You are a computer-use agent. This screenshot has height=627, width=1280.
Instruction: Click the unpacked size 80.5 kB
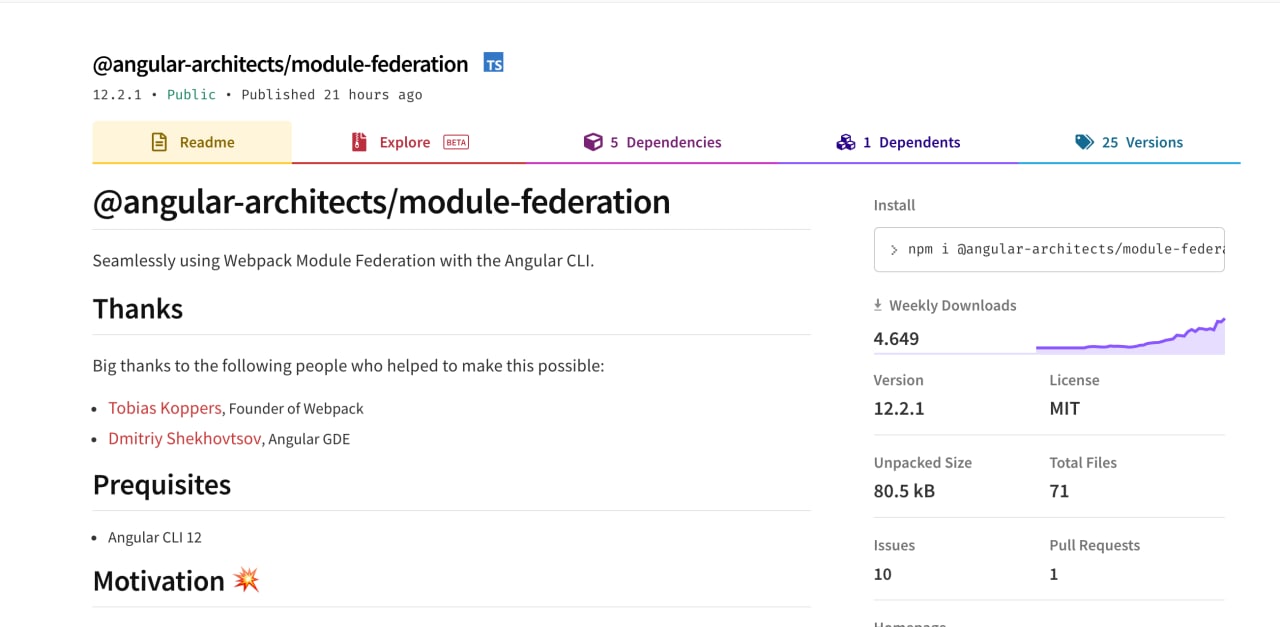tap(904, 491)
